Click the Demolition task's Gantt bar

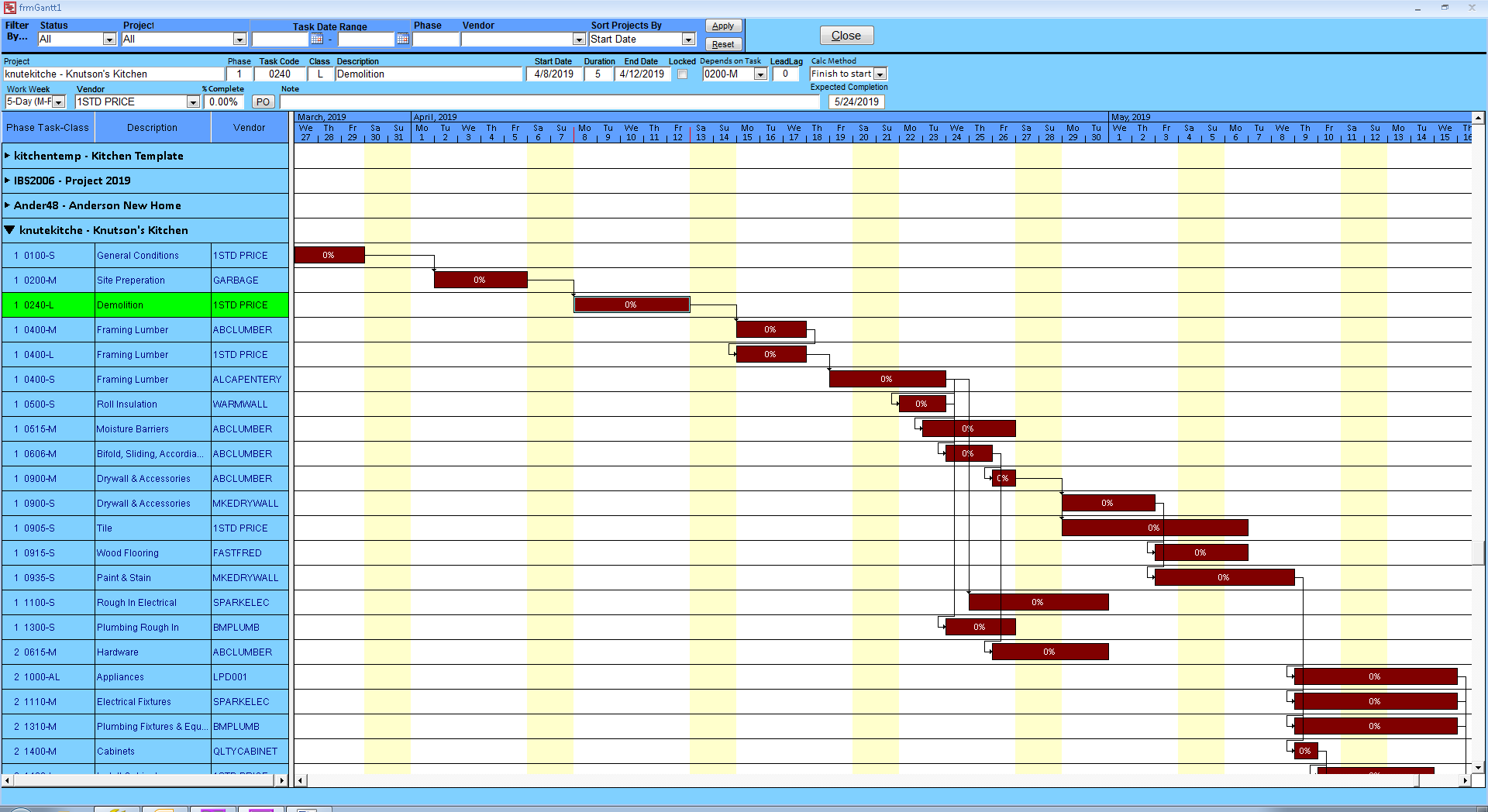pyautogui.click(x=632, y=304)
